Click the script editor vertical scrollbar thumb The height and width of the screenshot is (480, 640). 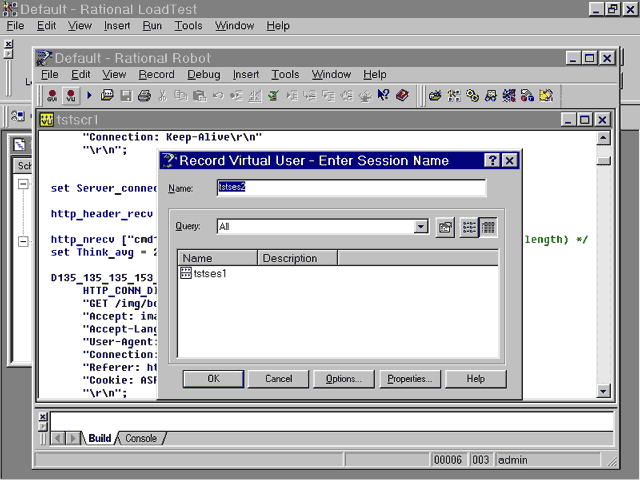(x=603, y=160)
